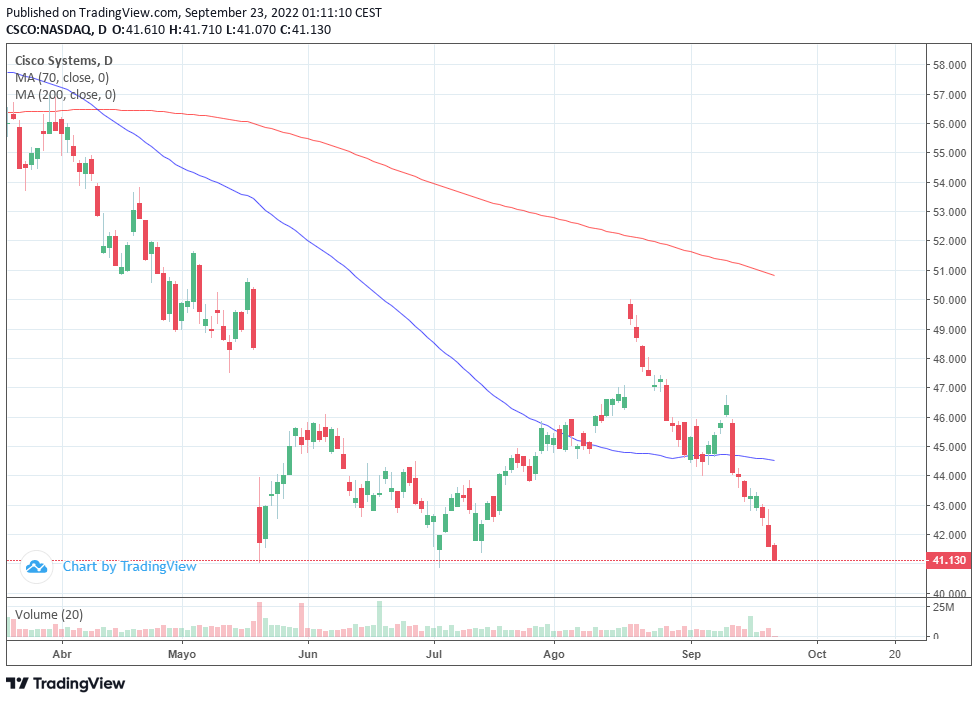The width and height of the screenshot is (978, 702).
Task: Click the 'Abr' label on time axis
Action: coord(62,654)
